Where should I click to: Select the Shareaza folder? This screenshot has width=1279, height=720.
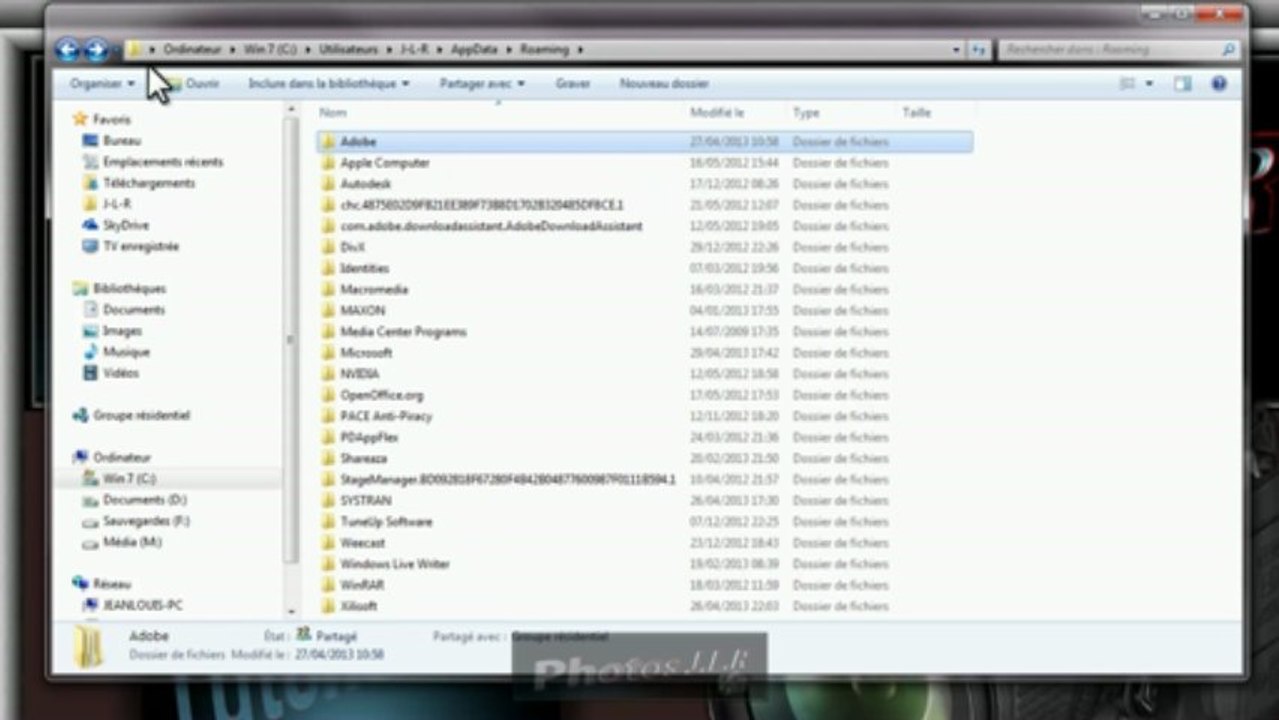point(363,458)
